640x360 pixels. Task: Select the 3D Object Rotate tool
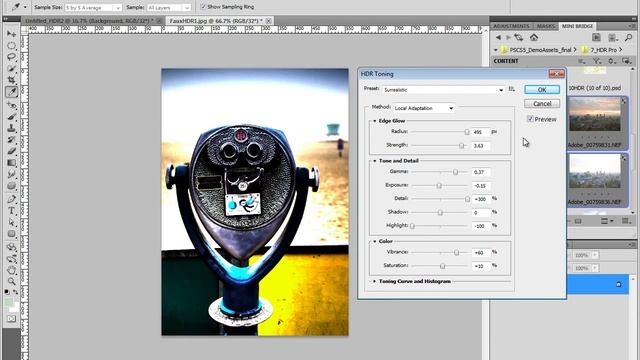[11, 247]
